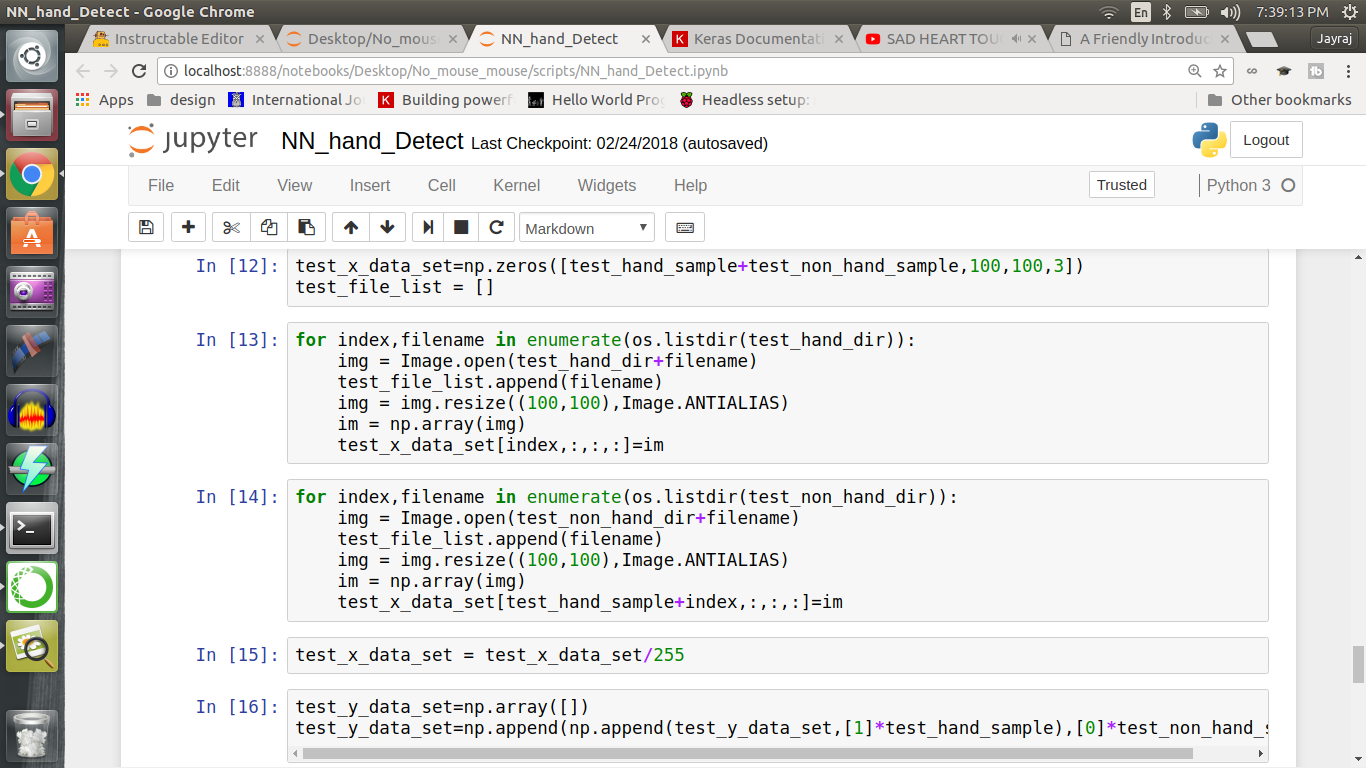Copy selected cells in the Jupyter toolbar
The width and height of the screenshot is (1366, 768).
pos(269,228)
